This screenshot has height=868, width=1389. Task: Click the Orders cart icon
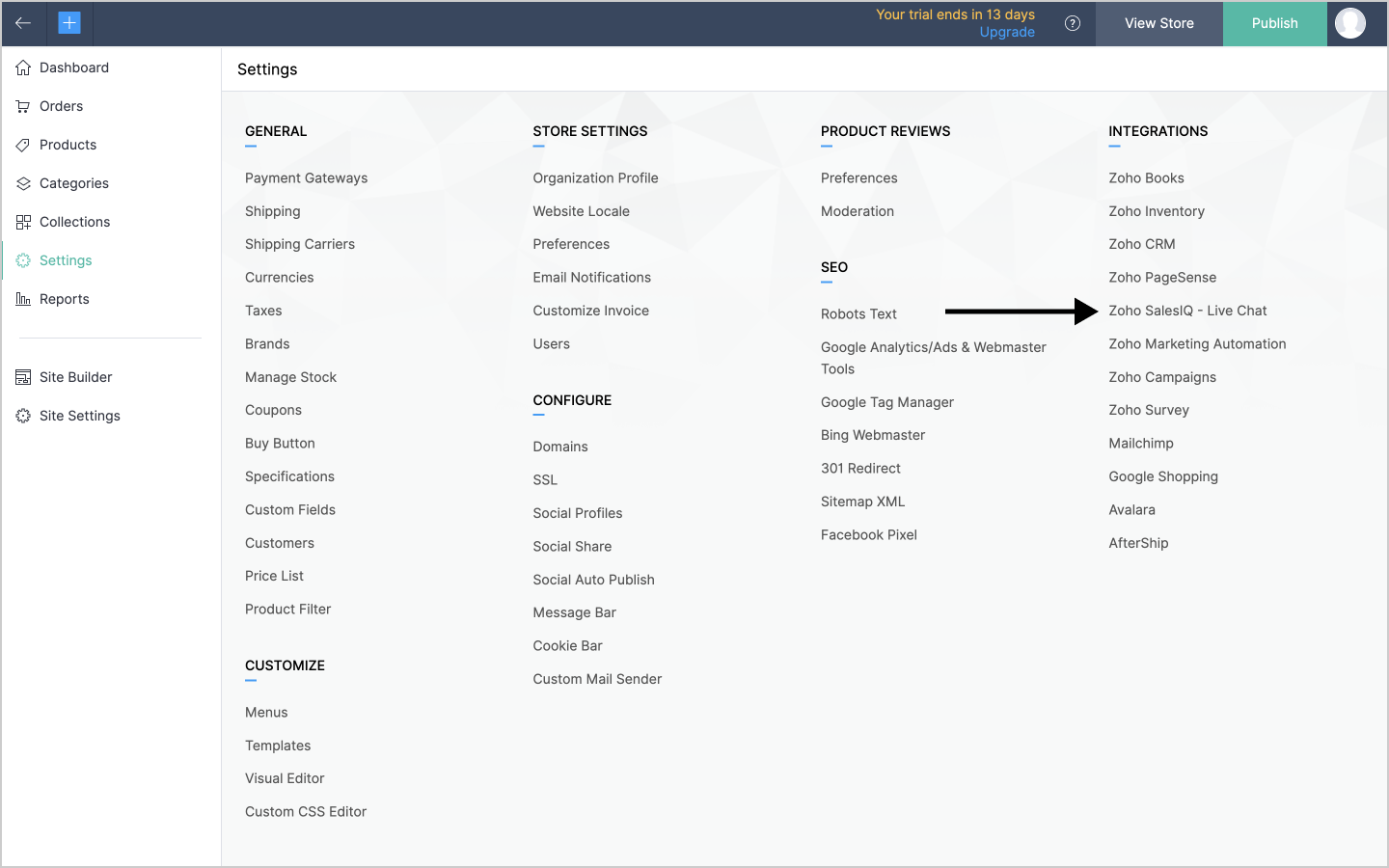click(x=23, y=106)
